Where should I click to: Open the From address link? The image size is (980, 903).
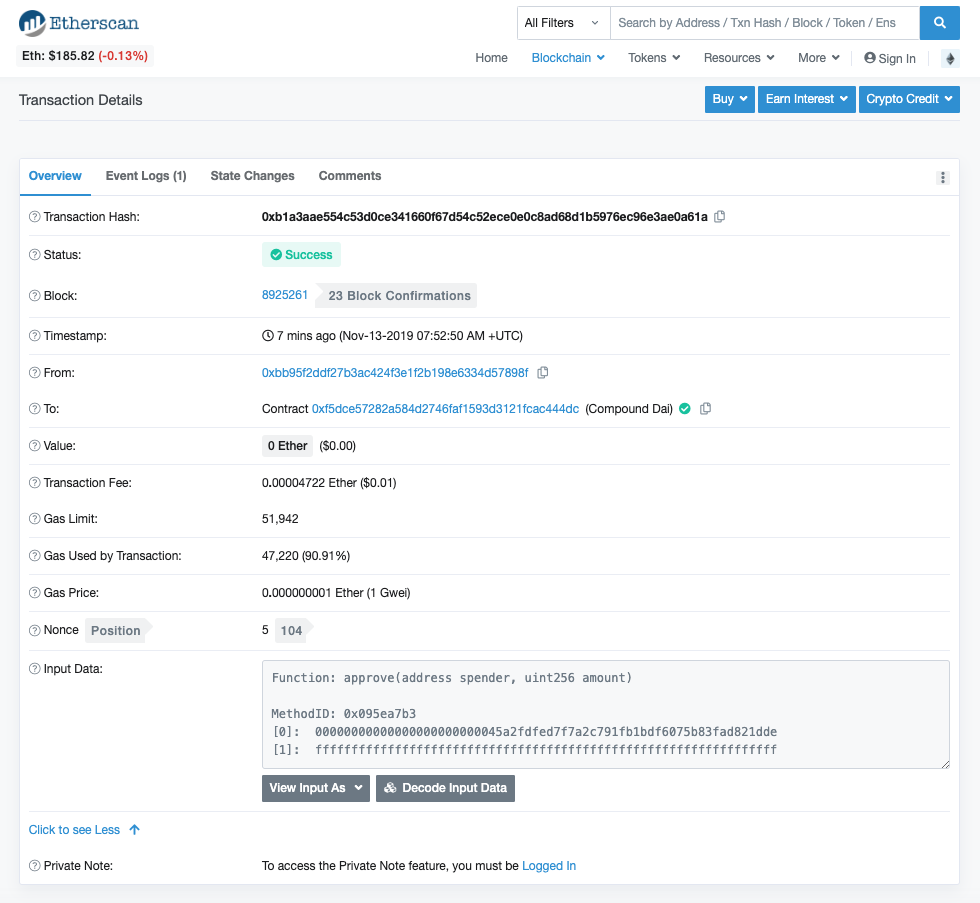point(395,373)
